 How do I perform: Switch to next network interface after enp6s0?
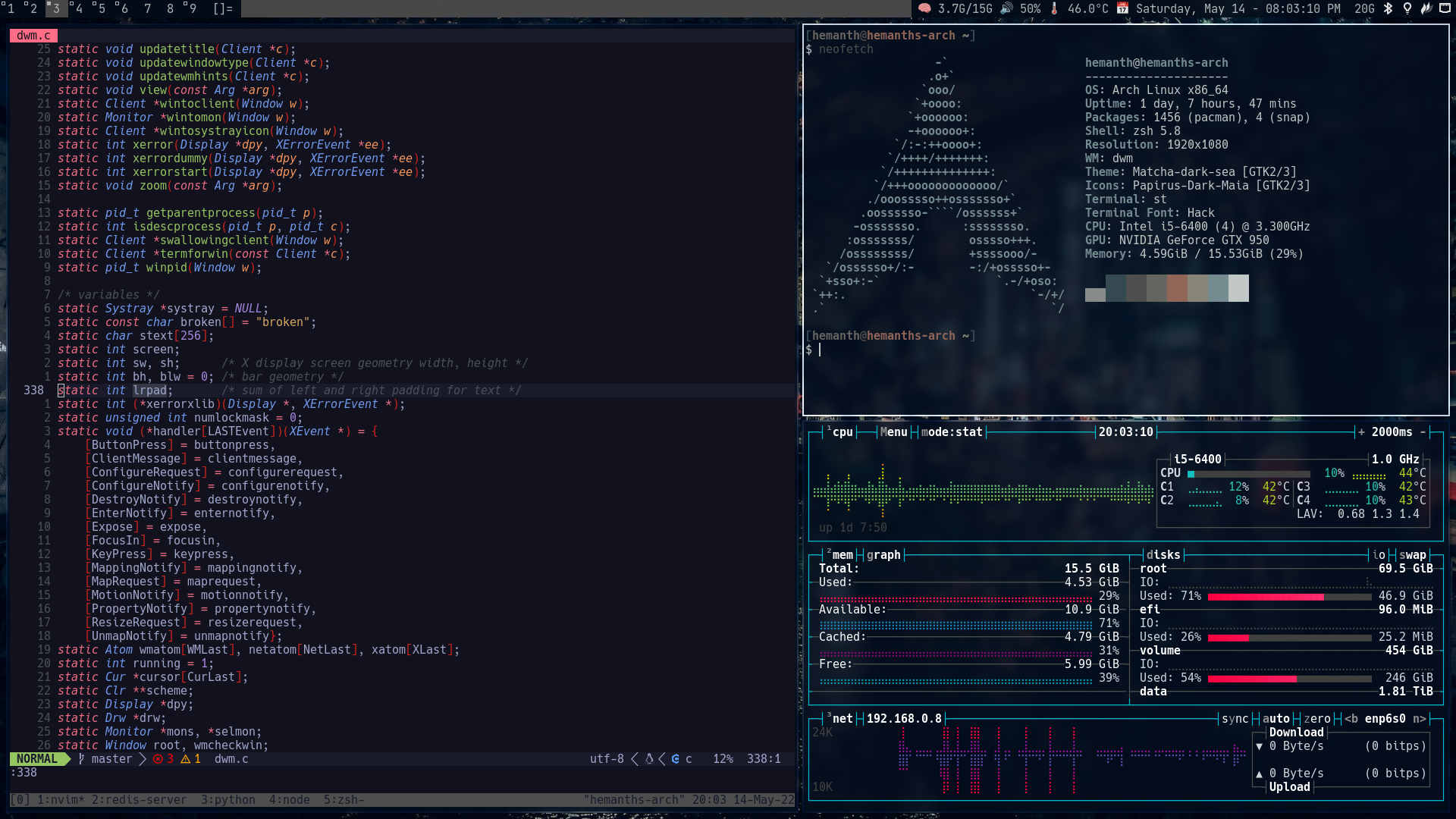(1420, 719)
